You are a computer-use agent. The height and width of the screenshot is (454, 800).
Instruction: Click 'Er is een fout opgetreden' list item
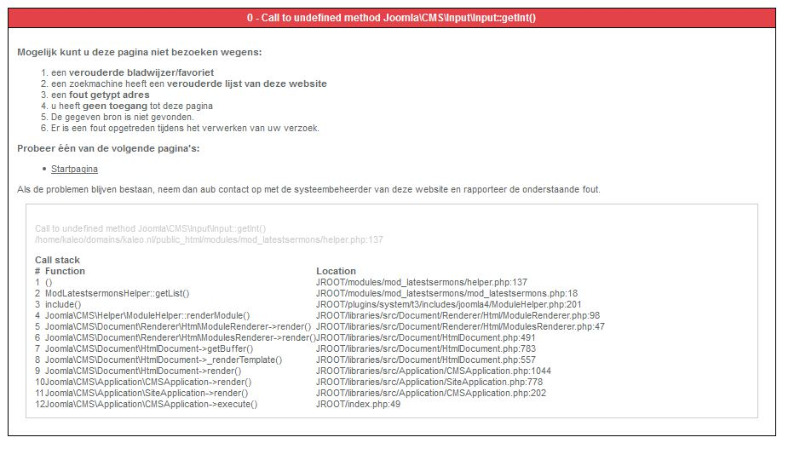(185, 128)
